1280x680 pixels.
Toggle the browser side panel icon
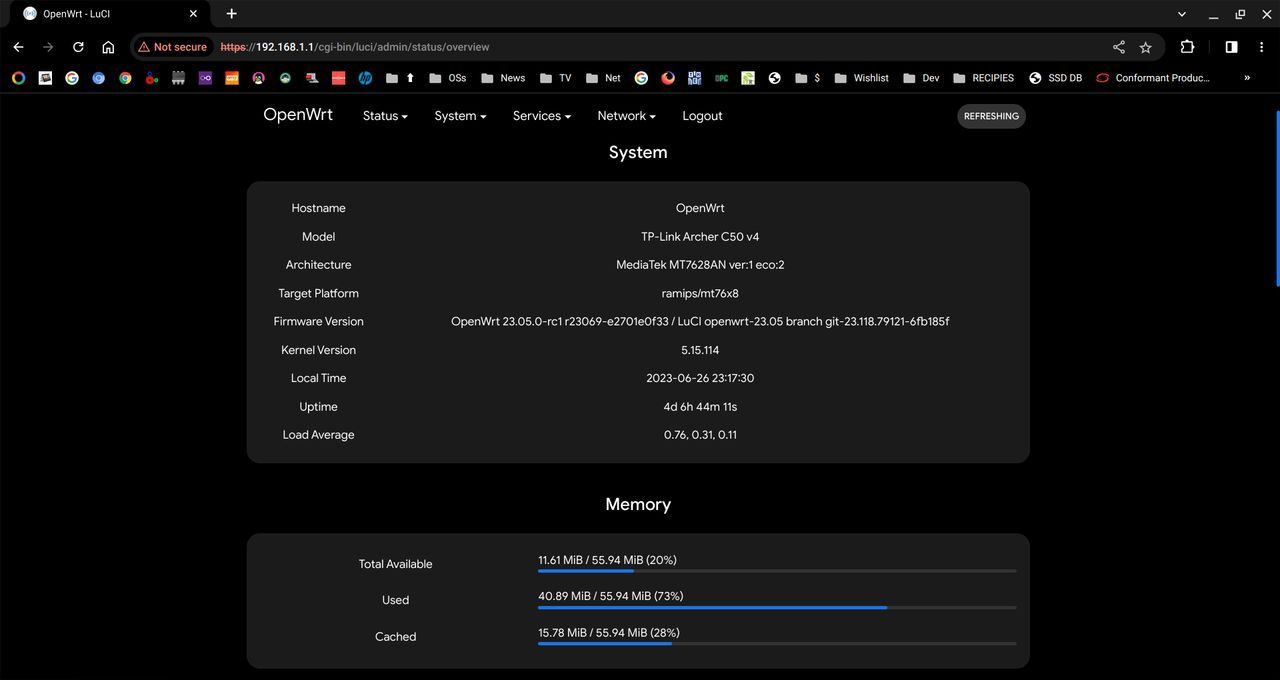pyautogui.click(x=1231, y=47)
